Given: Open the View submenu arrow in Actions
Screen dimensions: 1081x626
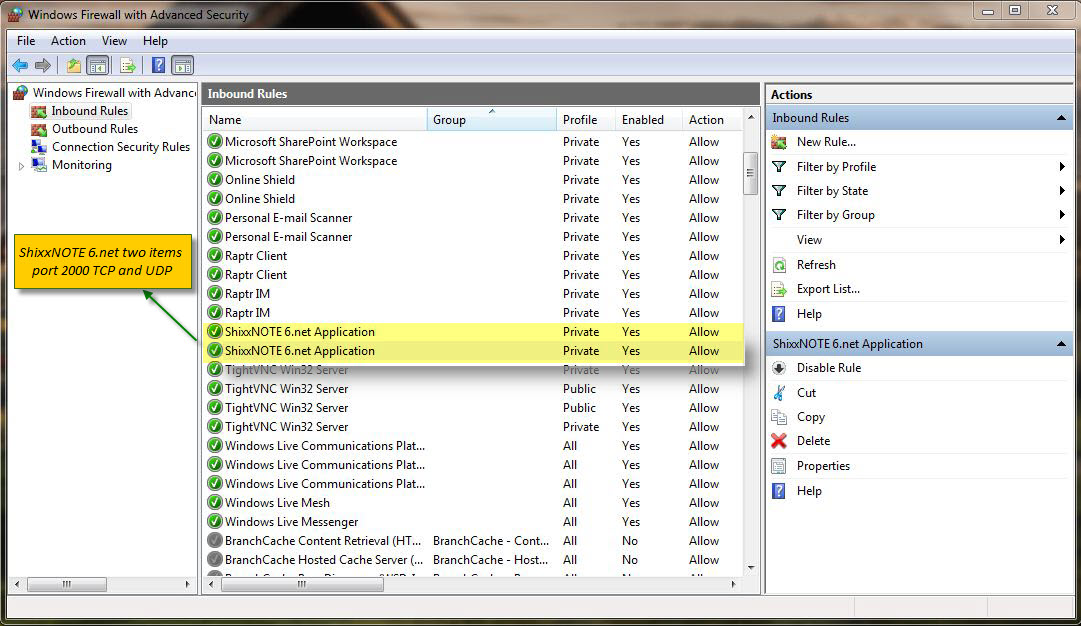Looking at the screenshot, I should tap(1062, 239).
